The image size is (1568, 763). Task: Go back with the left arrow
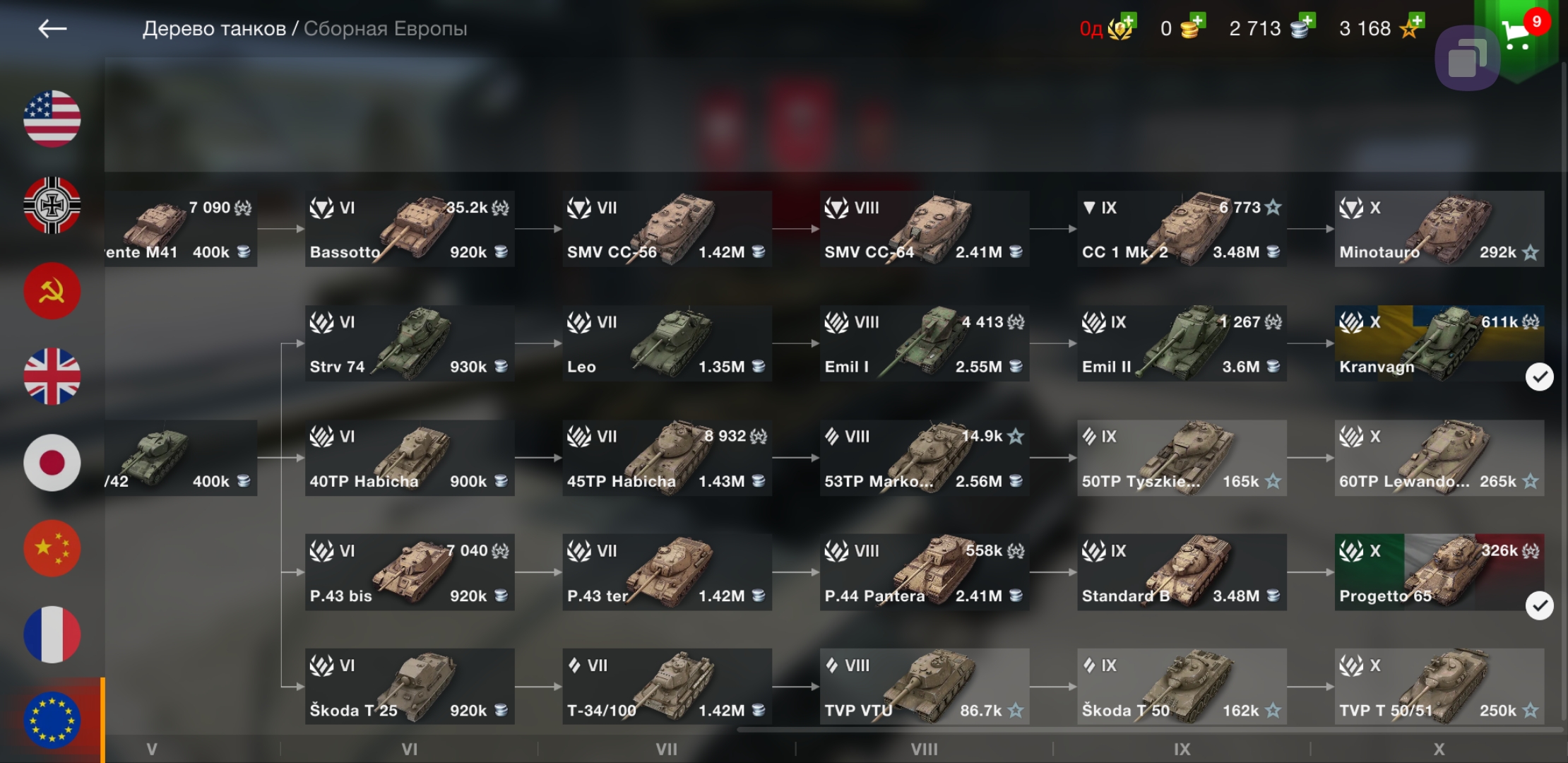coord(52,28)
